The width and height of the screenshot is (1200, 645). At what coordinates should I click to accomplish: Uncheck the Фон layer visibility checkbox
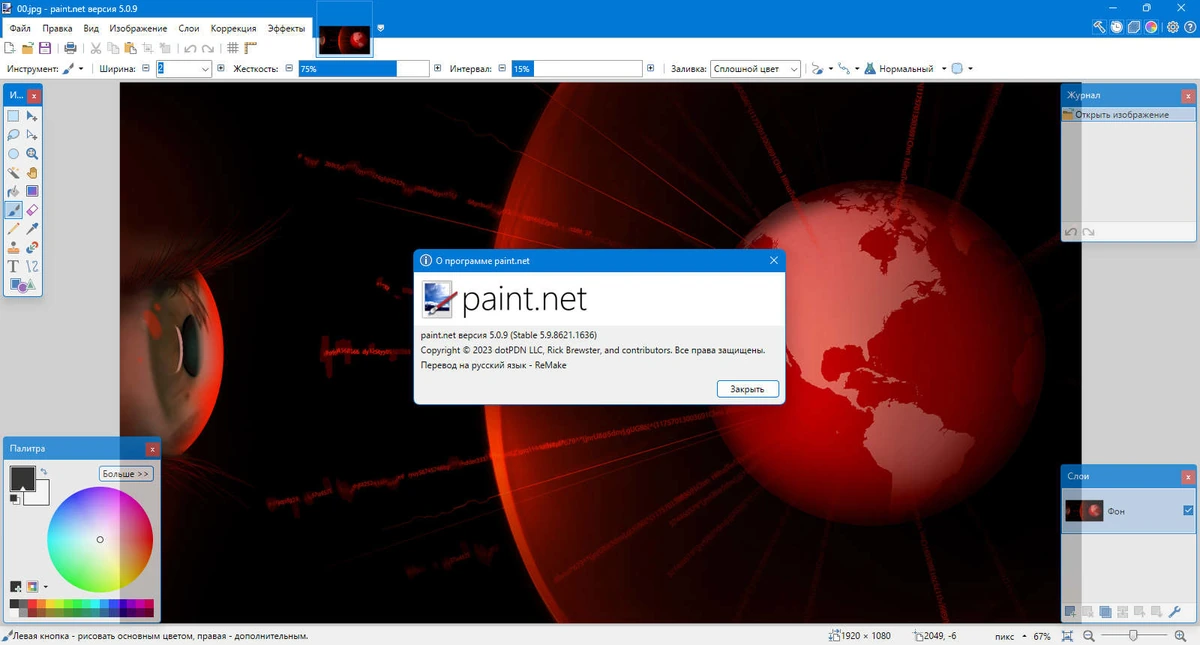1188,510
